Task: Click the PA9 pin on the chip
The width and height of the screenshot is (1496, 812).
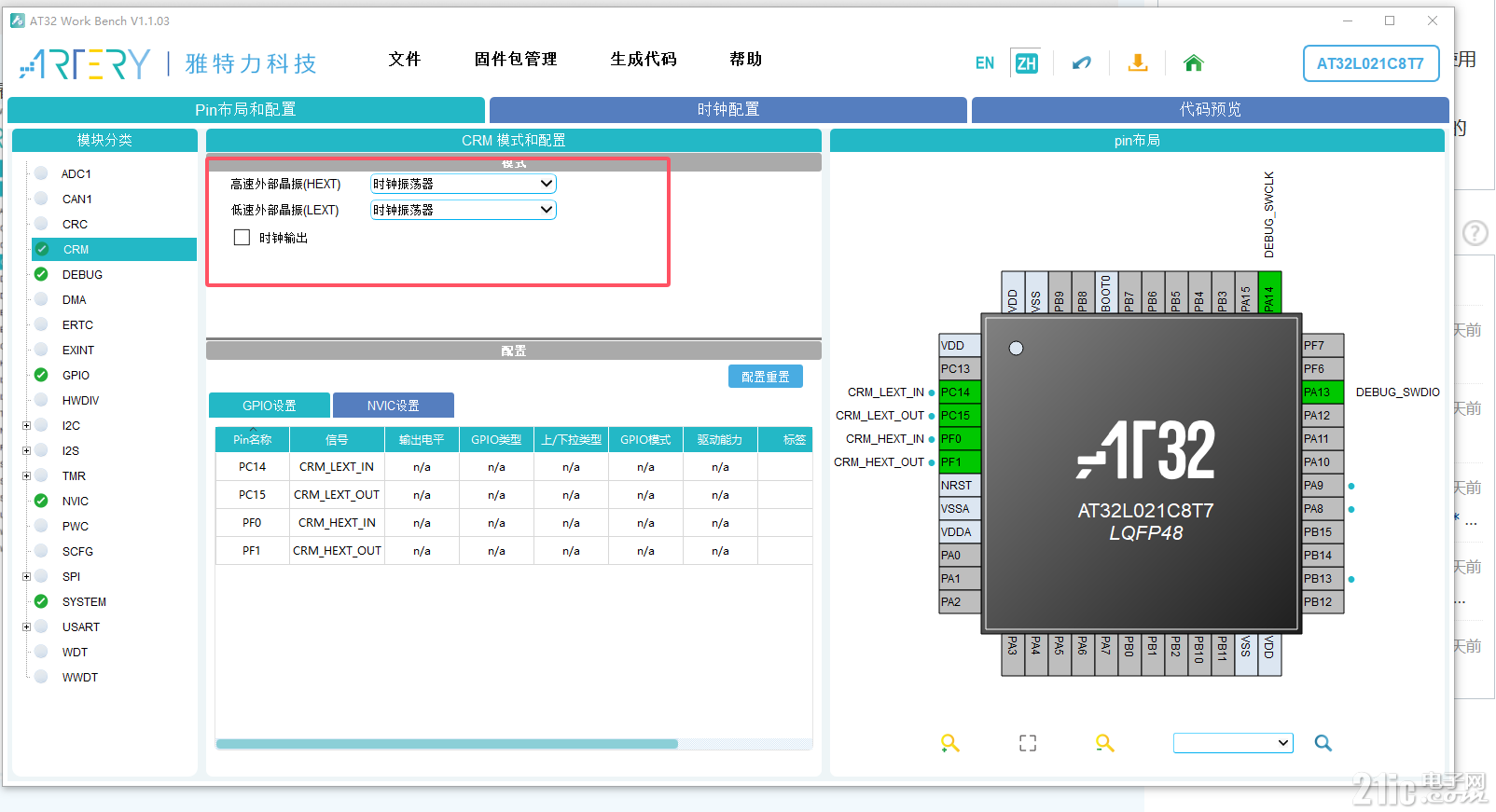Action: [x=1323, y=486]
